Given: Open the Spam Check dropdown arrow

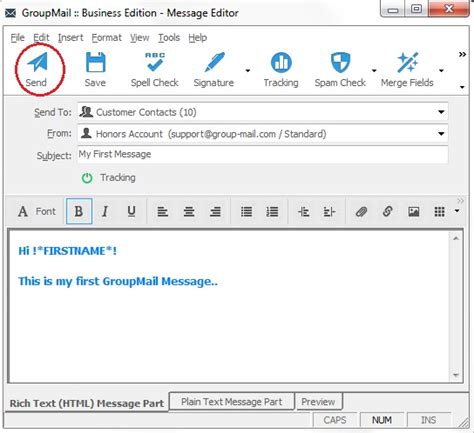Looking at the screenshot, I should pyautogui.click(x=374, y=70).
